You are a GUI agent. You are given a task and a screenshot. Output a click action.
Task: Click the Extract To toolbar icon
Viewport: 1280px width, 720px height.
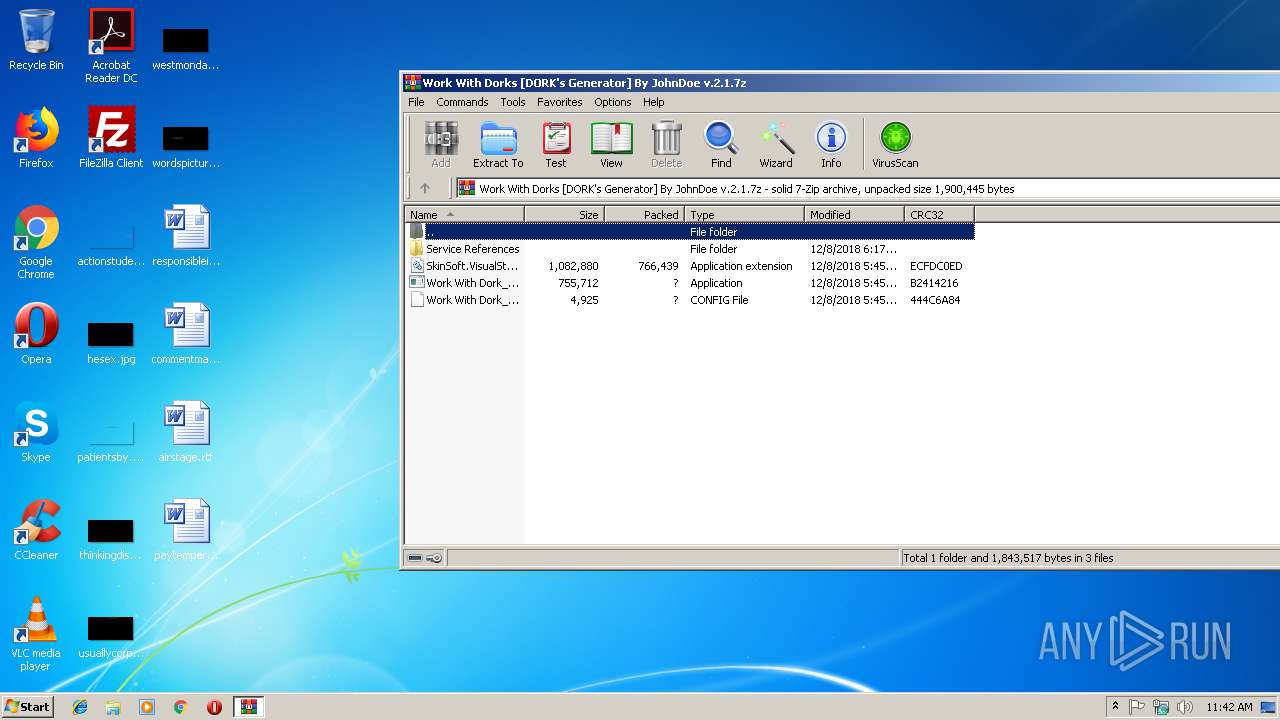498,144
